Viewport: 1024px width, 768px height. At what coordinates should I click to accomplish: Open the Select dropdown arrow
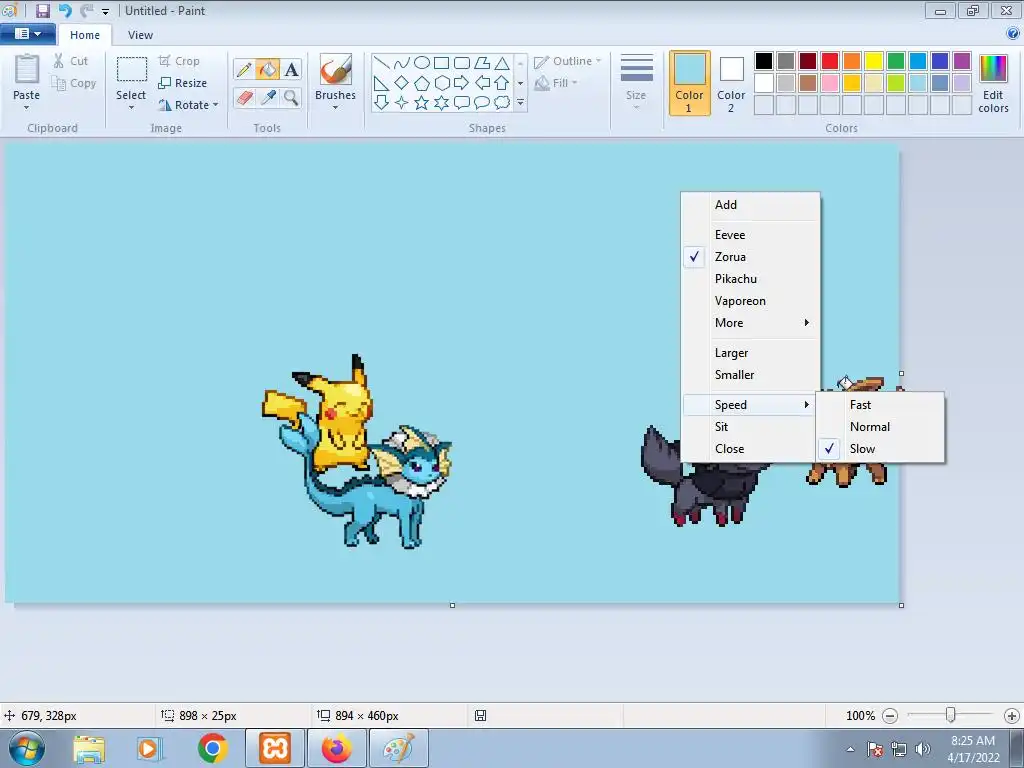tap(131, 107)
